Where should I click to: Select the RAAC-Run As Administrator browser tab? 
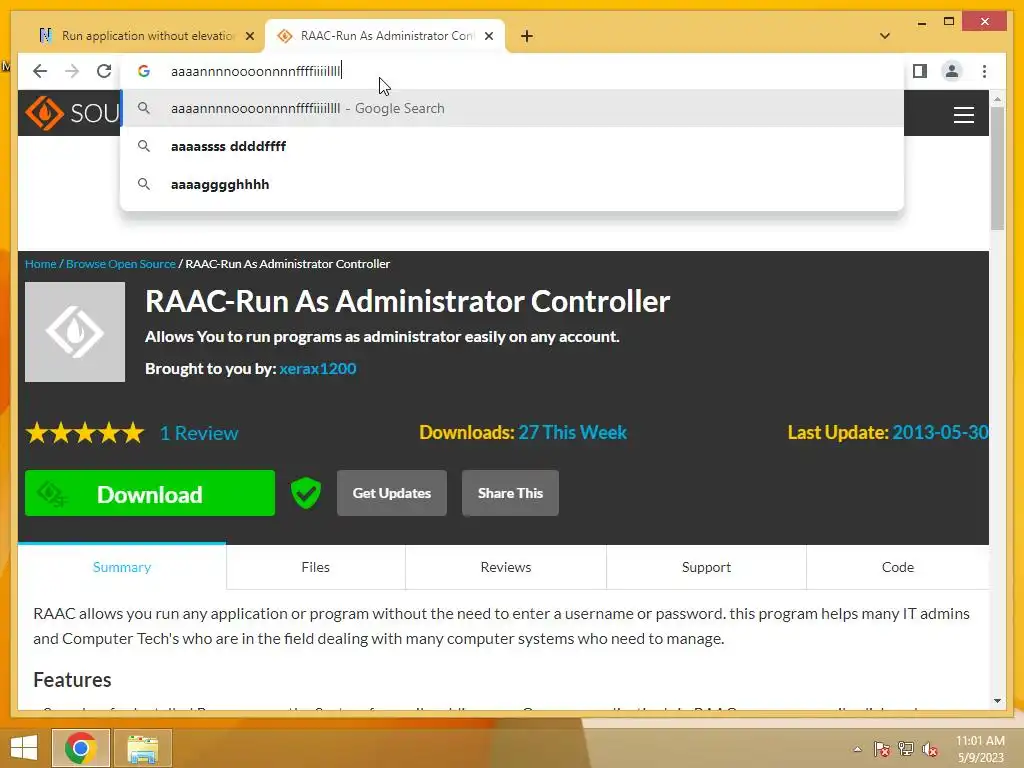coord(385,36)
